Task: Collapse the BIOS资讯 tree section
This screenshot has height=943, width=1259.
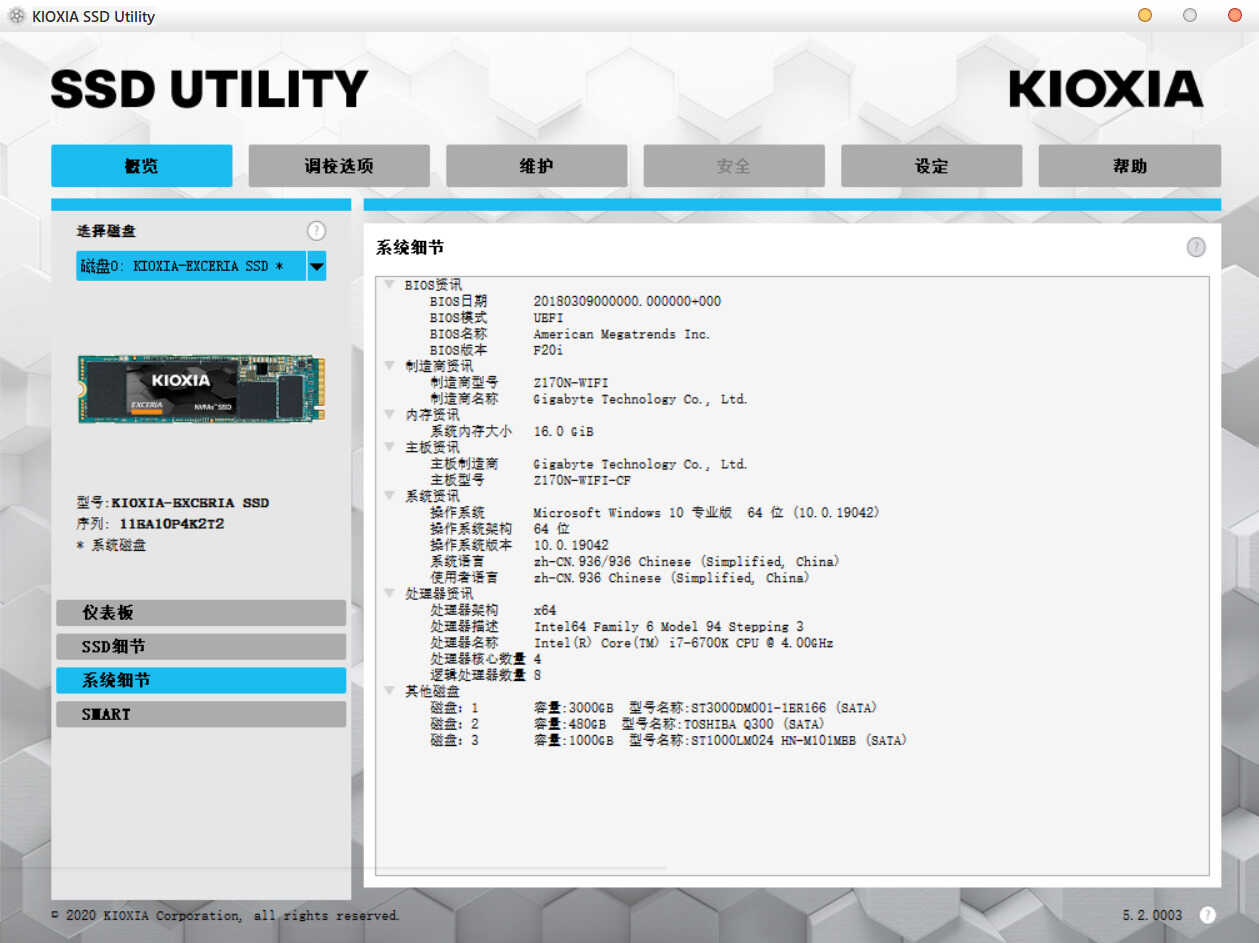Action: pos(389,285)
